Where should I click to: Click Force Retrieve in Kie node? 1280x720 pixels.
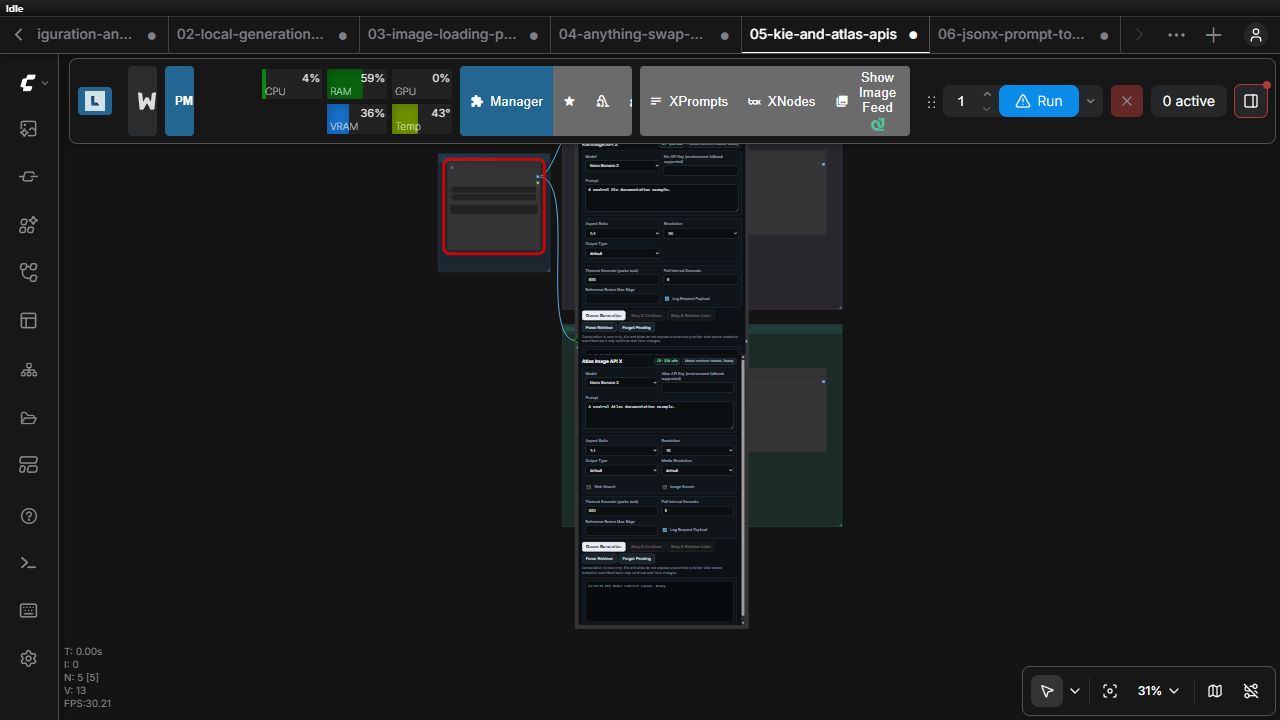click(599, 327)
